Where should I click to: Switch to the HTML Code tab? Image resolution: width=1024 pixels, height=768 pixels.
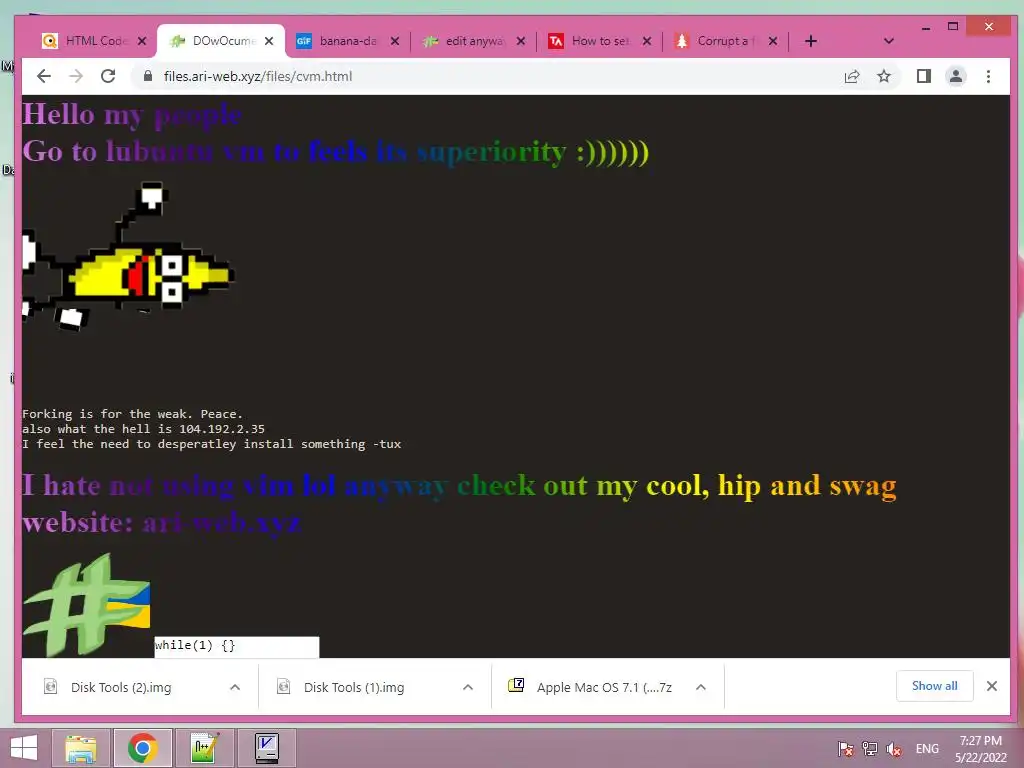[94, 40]
